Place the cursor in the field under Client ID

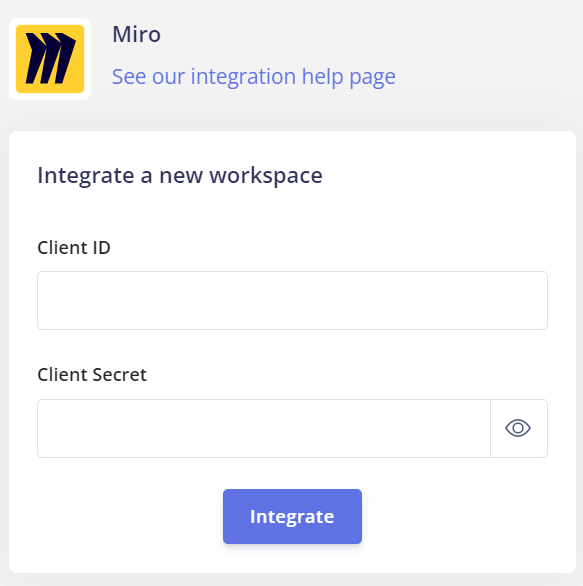pos(292,300)
